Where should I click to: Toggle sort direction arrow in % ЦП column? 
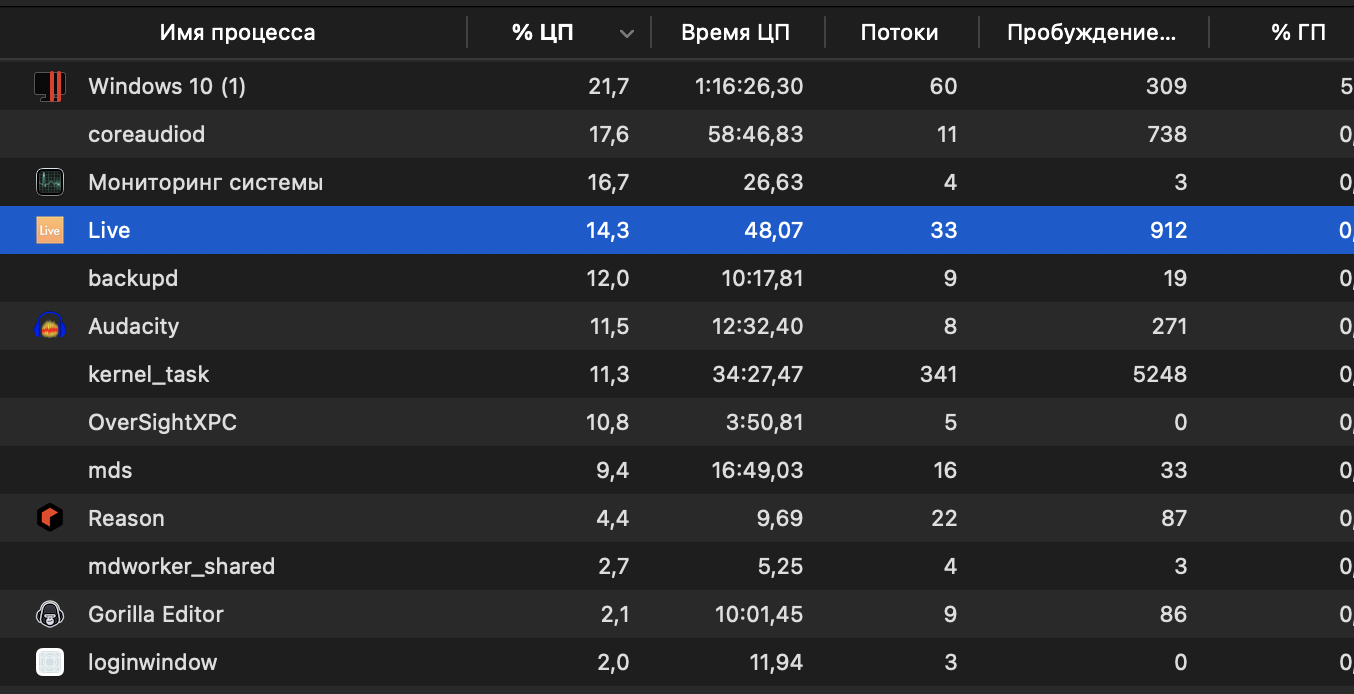(627, 34)
